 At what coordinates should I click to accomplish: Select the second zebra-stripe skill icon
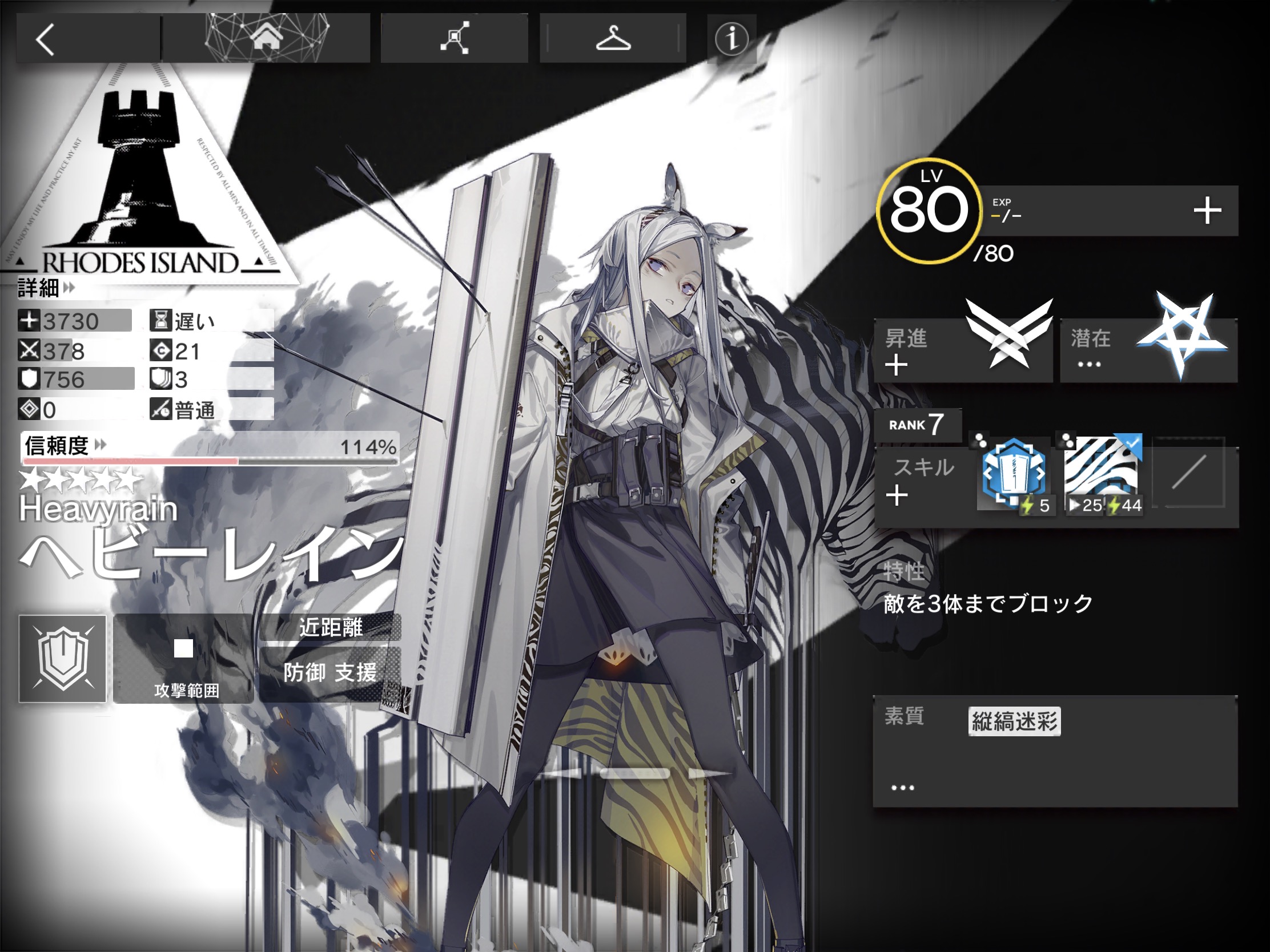click(x=1103, y=475)
